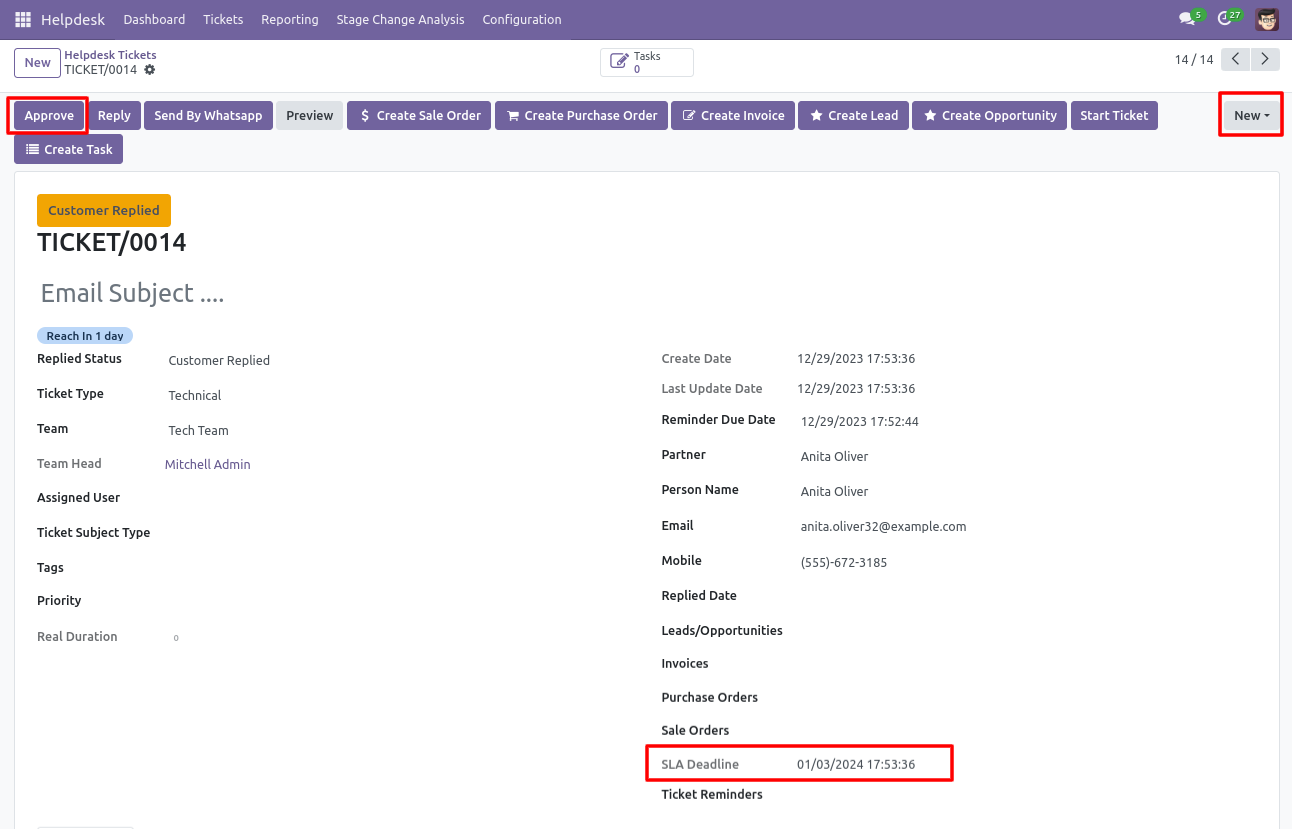Click the Customer Replied orange badge
Image resolution: width=1292 pixels, height=829 pixels.
pos(104,210)
